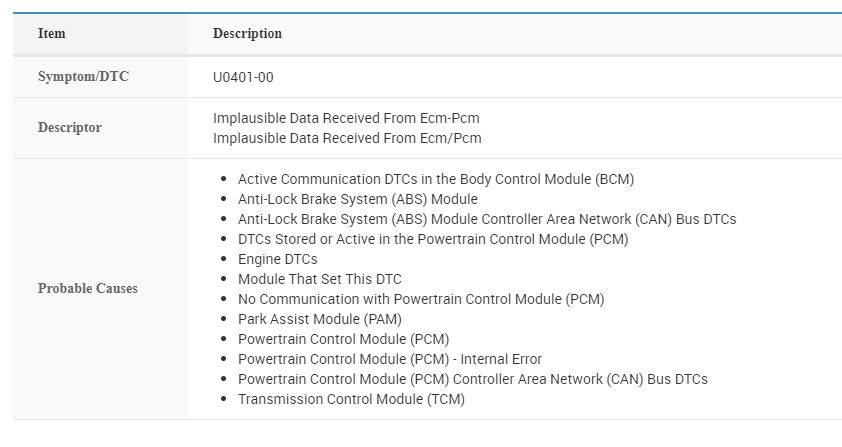The width and height of the screenshot is (842, 447).
Task: Click the Item column header
Action: [x=52, y=34]
